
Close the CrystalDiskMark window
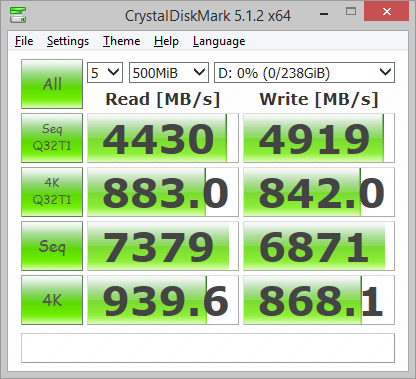(387, 11)
